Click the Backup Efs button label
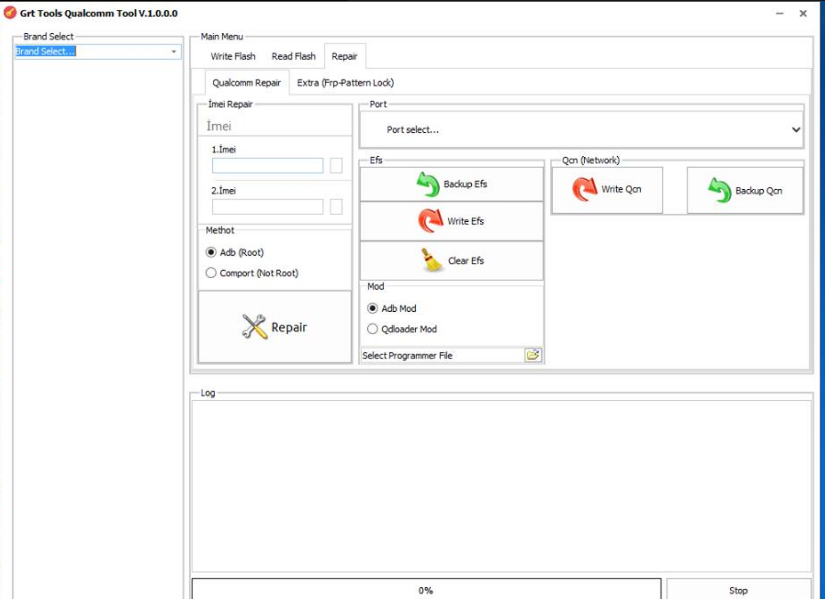Screen dimensions: 825x599 coord(465,184)
